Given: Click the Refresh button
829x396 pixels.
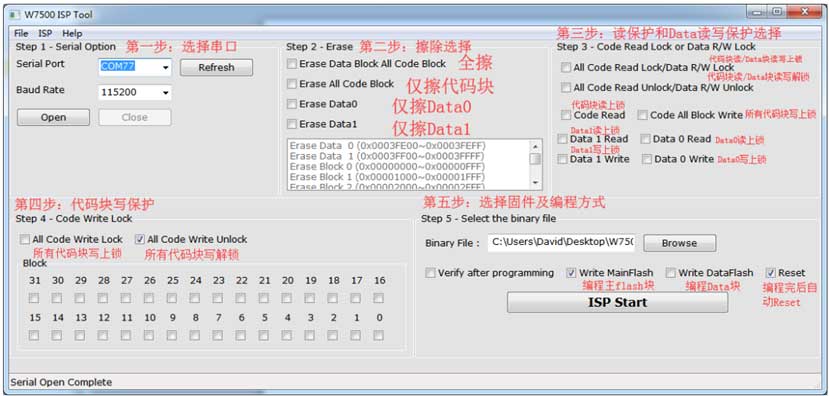Looking at the screenshot, I should [x=216, y=67].
